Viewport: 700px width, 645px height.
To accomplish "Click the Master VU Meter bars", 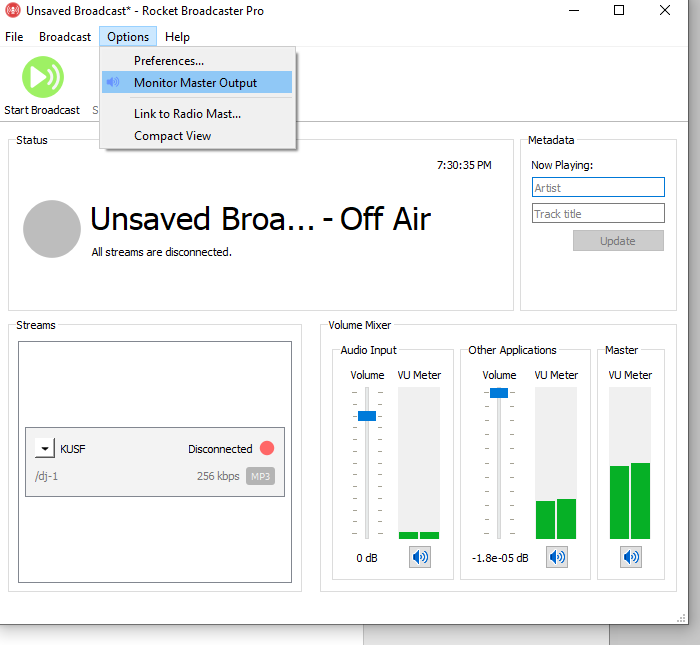I will 630,463.
